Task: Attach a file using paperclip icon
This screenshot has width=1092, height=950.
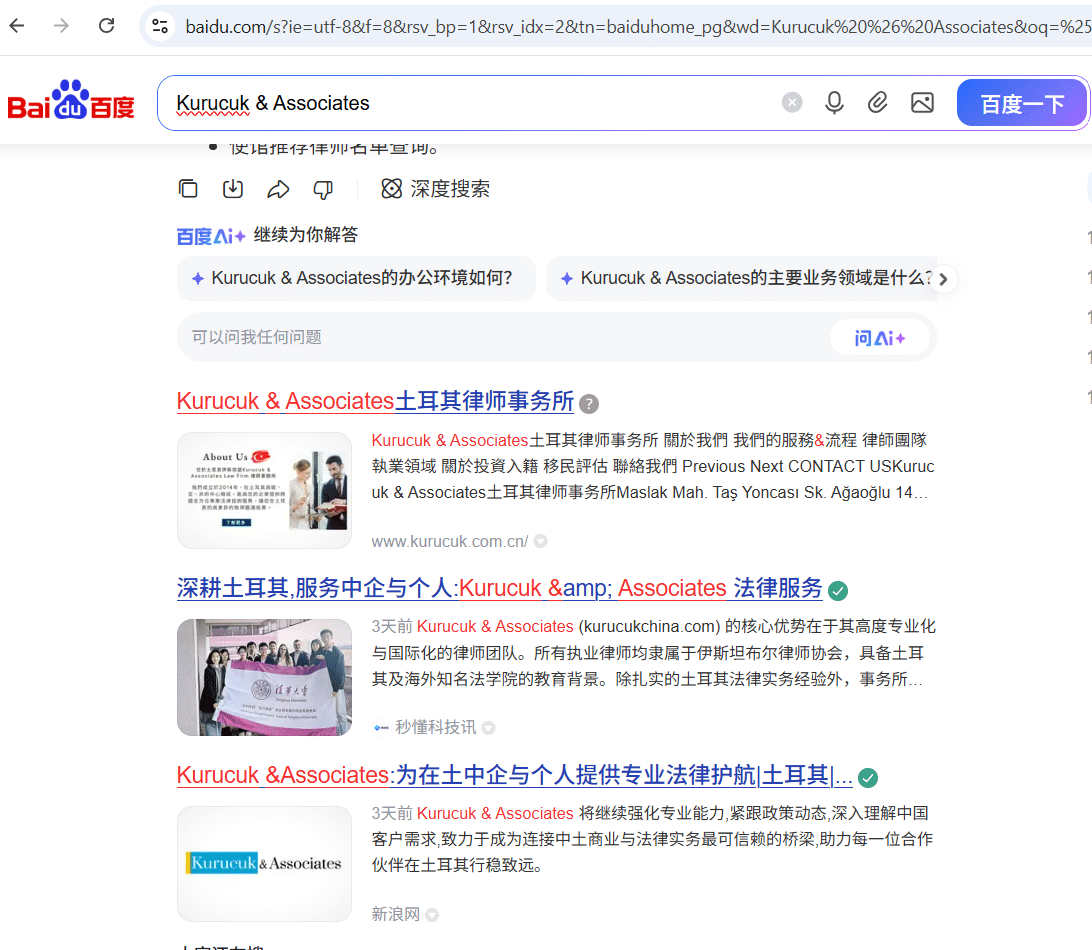Action: 877,102
